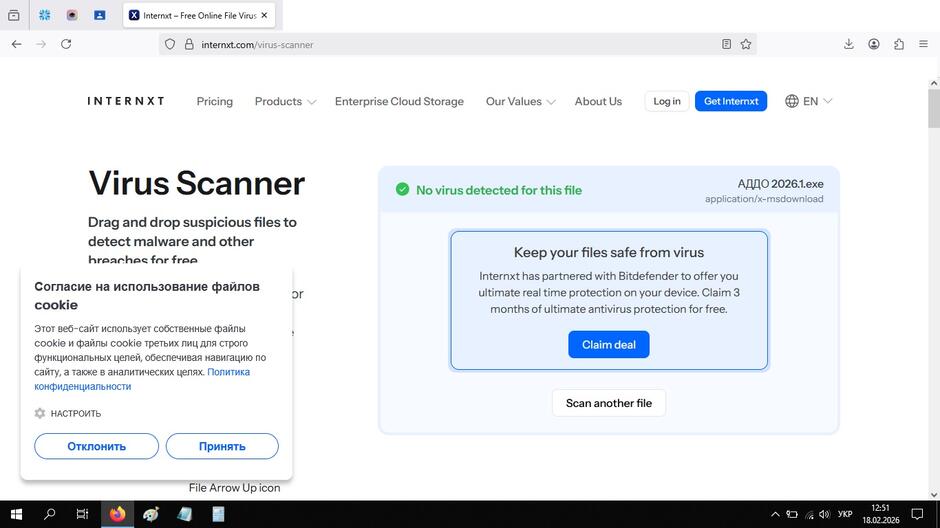
Task: Click the scrollbar up arrow
Action: (x=933, y=83)
